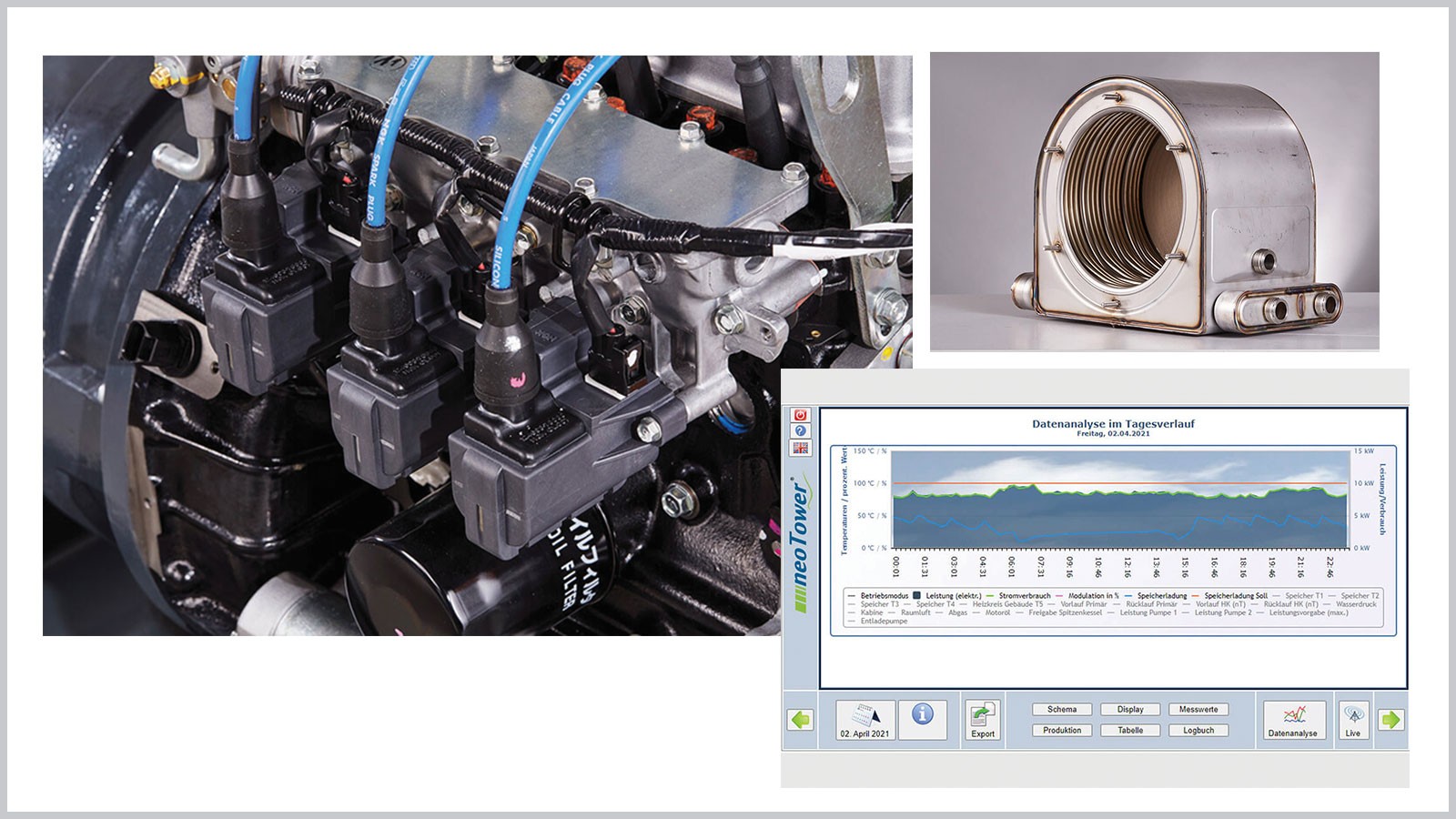Go forward with the green right arrow
The image size is (1456, 819).
pyautogui.click(x=1390, y=720)
